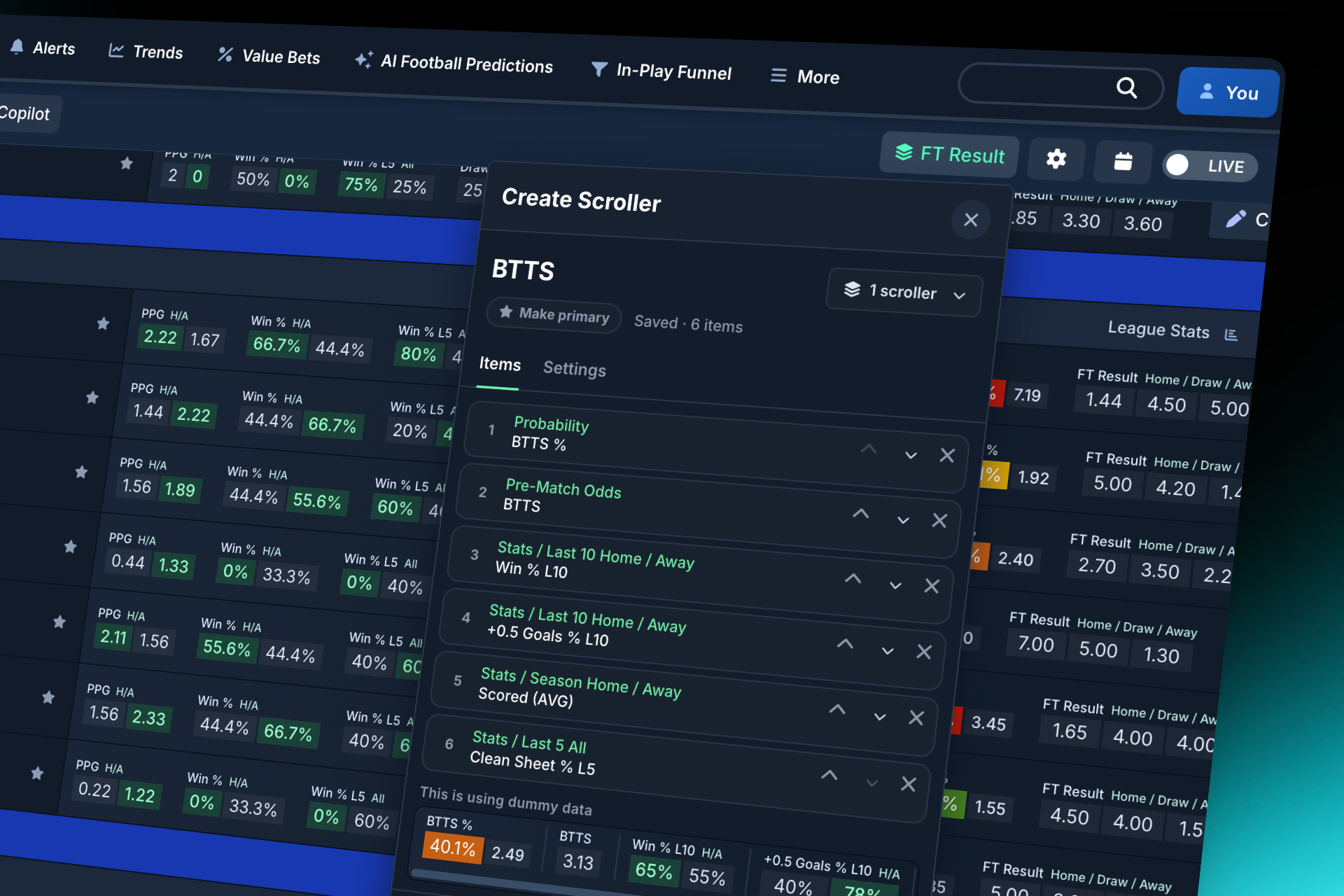Remove Probability BTTS % item

pyautogui.click(x=947, y=456)
